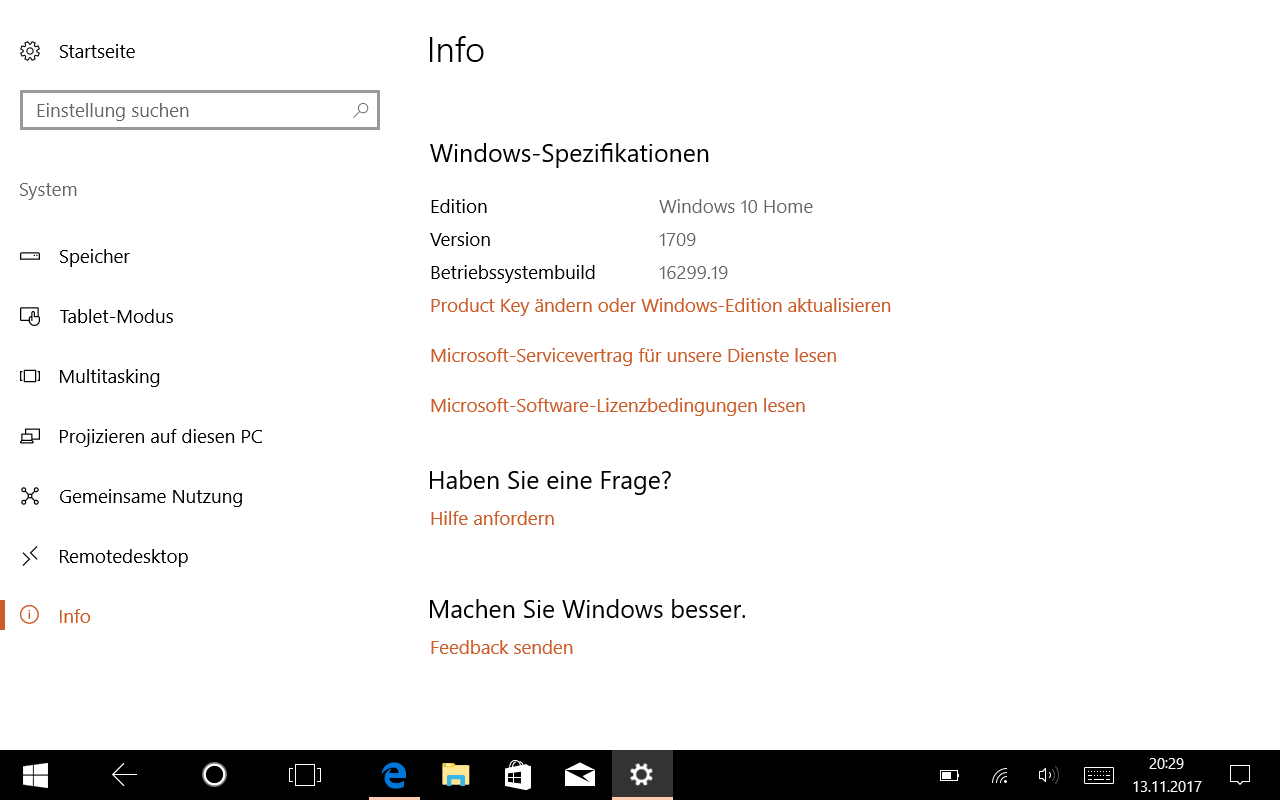Click the Startseite gear icon
This screenshot has height=800, width=1280.
[x=30, y=51]
